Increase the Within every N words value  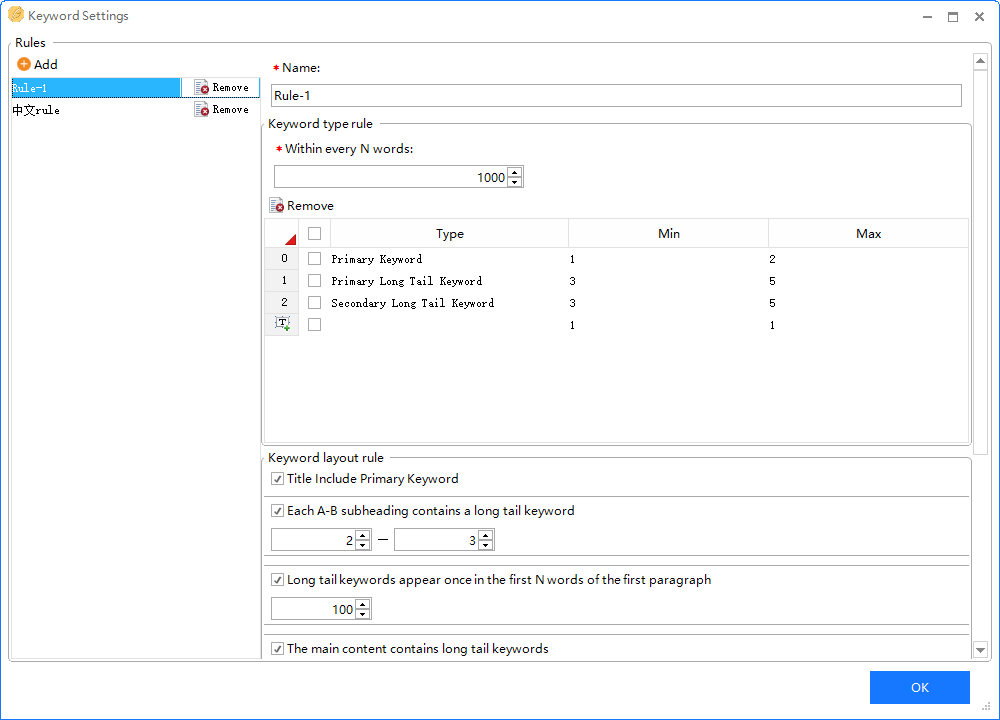tap(515, 173)
